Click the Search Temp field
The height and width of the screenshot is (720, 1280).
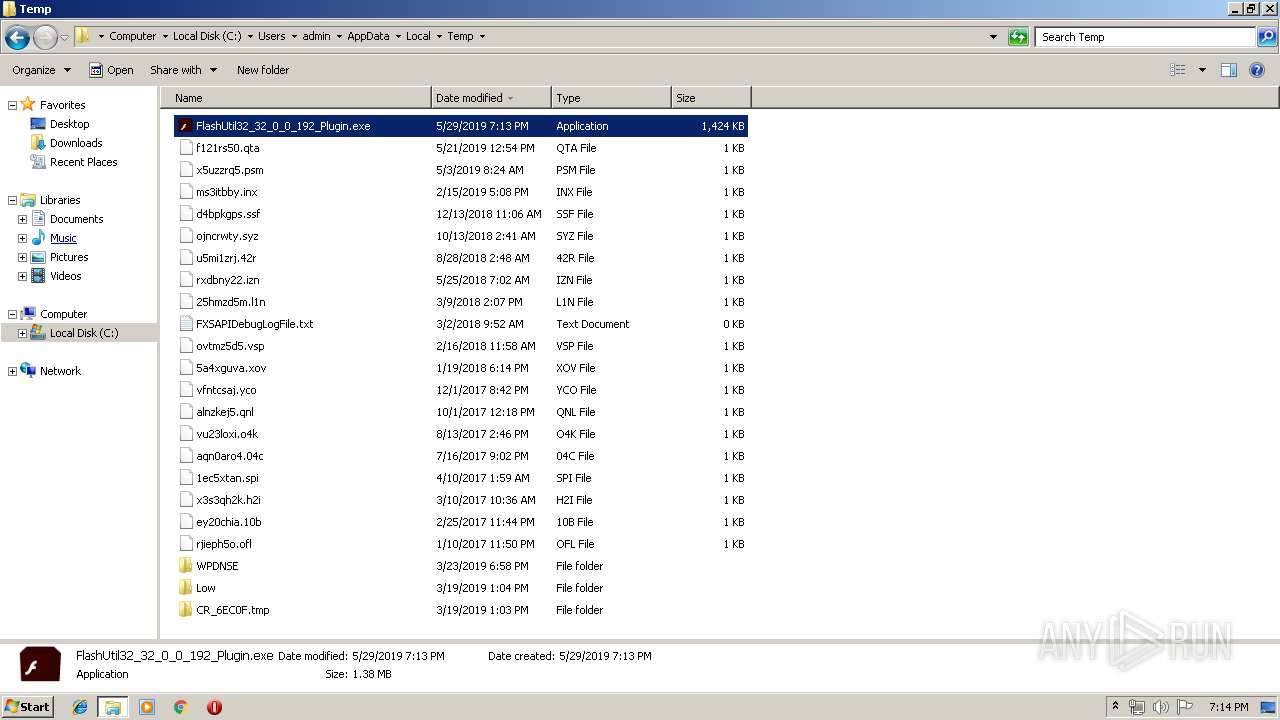point(1145,37)
